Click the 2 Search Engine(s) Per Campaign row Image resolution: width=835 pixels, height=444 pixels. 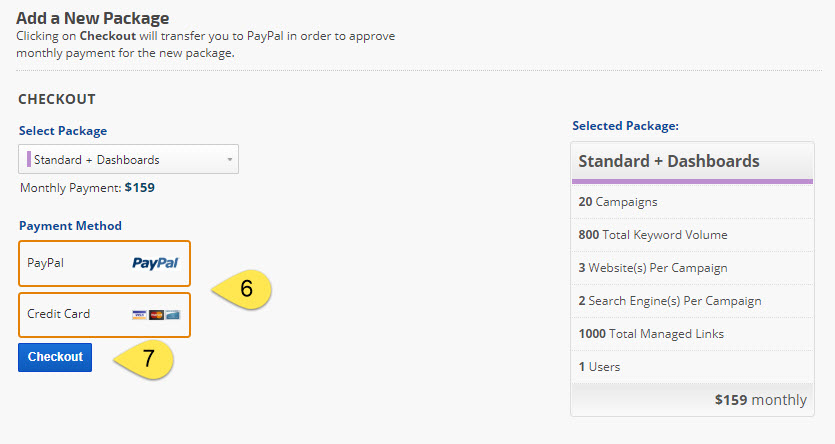pyautogui.click(x=692, y=301)
